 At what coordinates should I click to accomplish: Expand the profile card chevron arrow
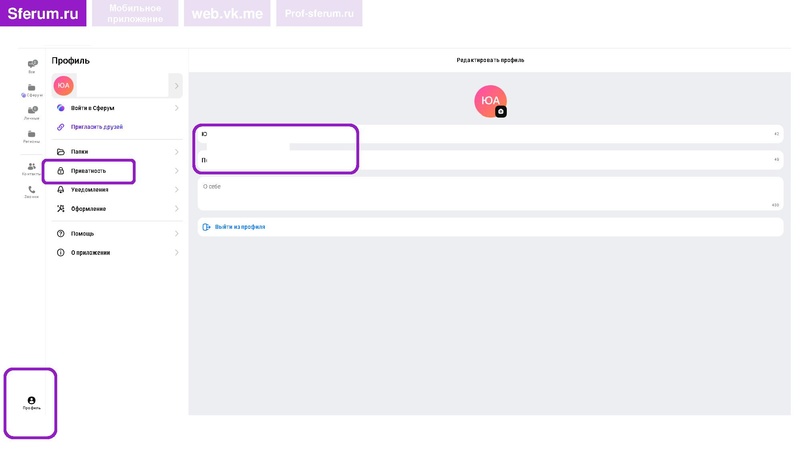176,86
